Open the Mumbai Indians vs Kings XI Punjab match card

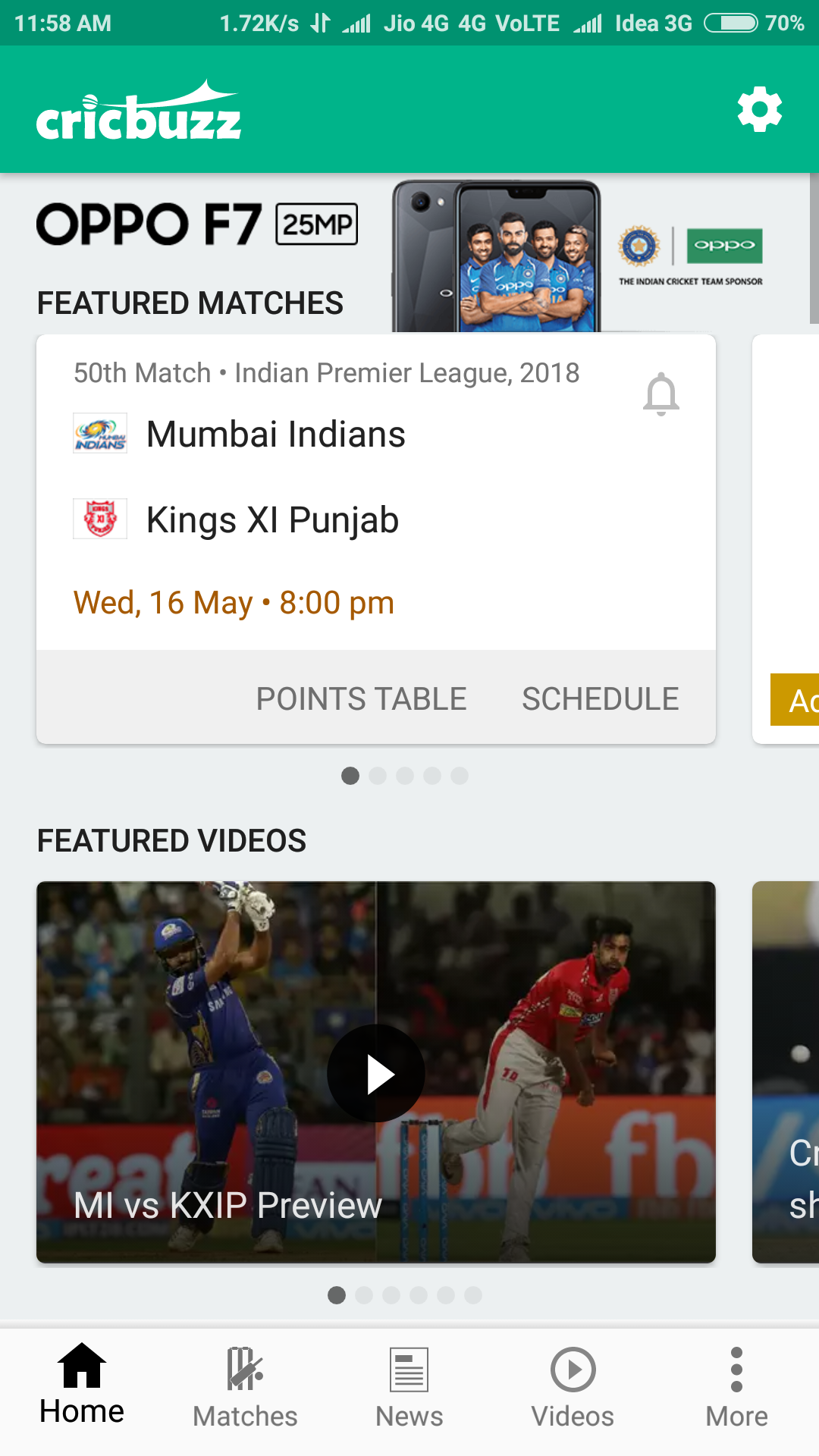[376, 491]
